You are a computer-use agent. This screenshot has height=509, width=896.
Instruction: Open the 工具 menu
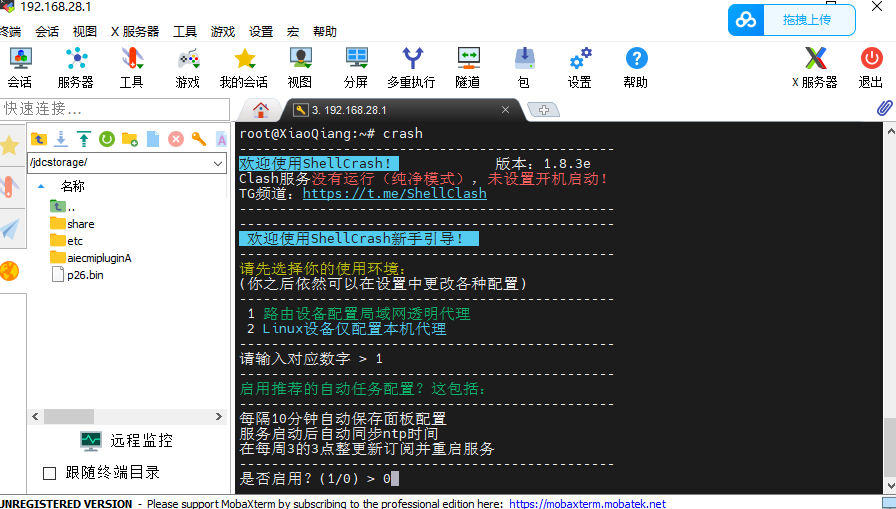185,31
